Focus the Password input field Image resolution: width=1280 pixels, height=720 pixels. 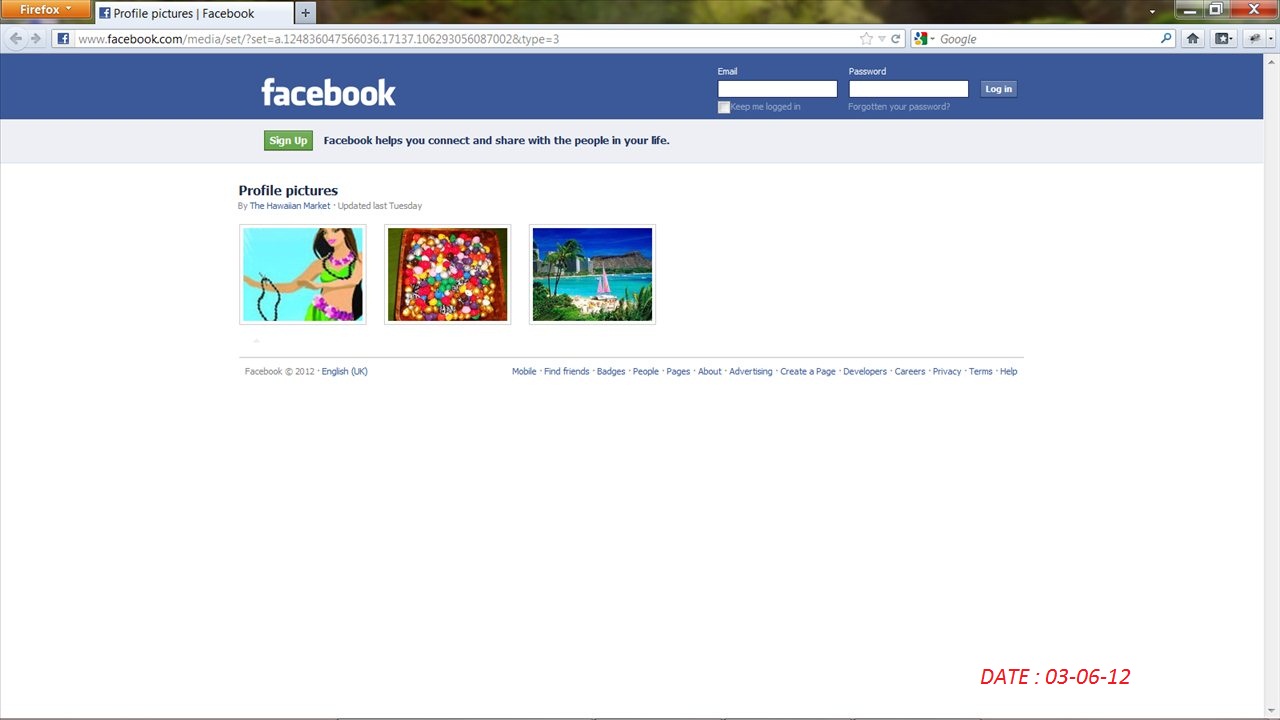(908, 89)
